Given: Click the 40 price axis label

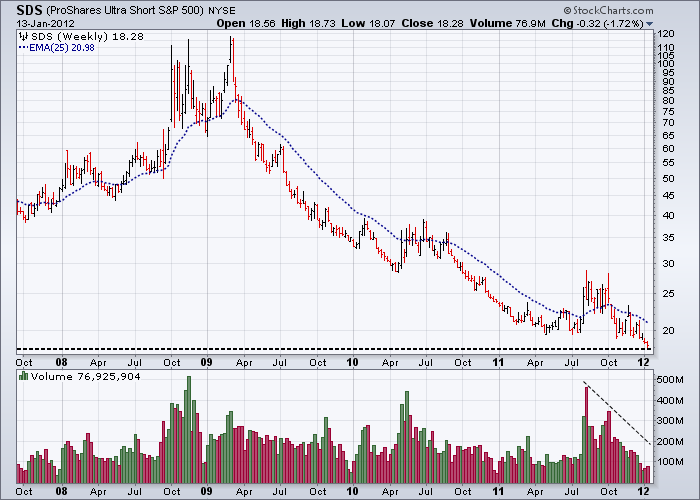Looking at the screenshot, I should [x=668, y=216].
